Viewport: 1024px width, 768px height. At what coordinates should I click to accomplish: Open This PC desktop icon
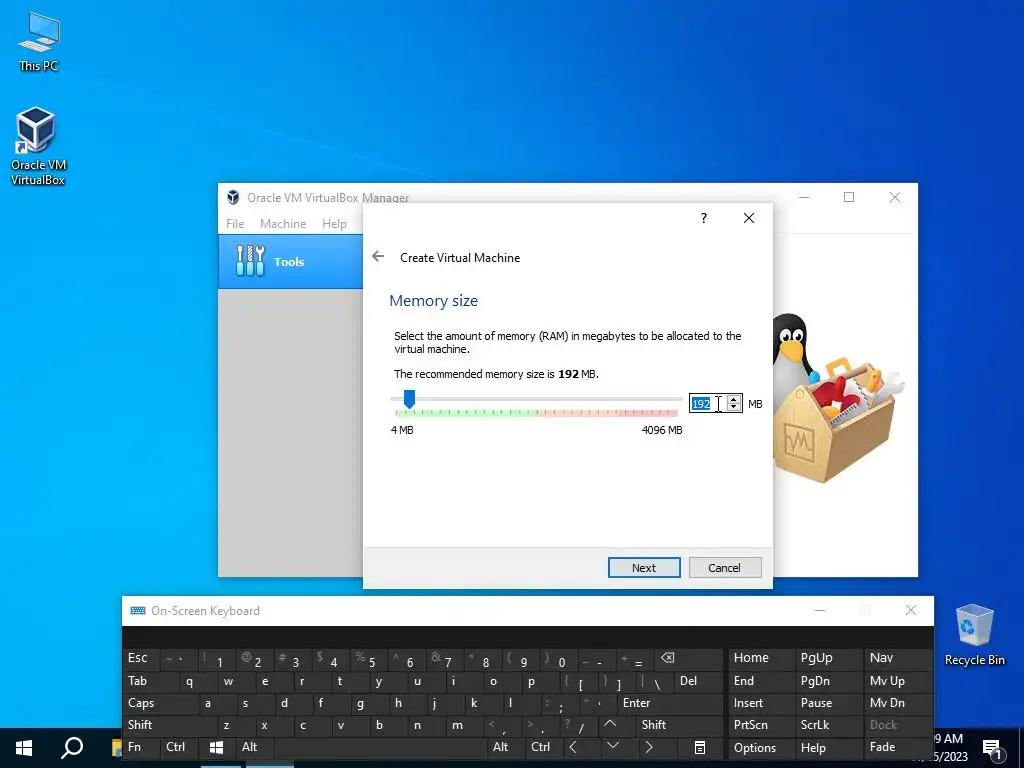(39, 41)
